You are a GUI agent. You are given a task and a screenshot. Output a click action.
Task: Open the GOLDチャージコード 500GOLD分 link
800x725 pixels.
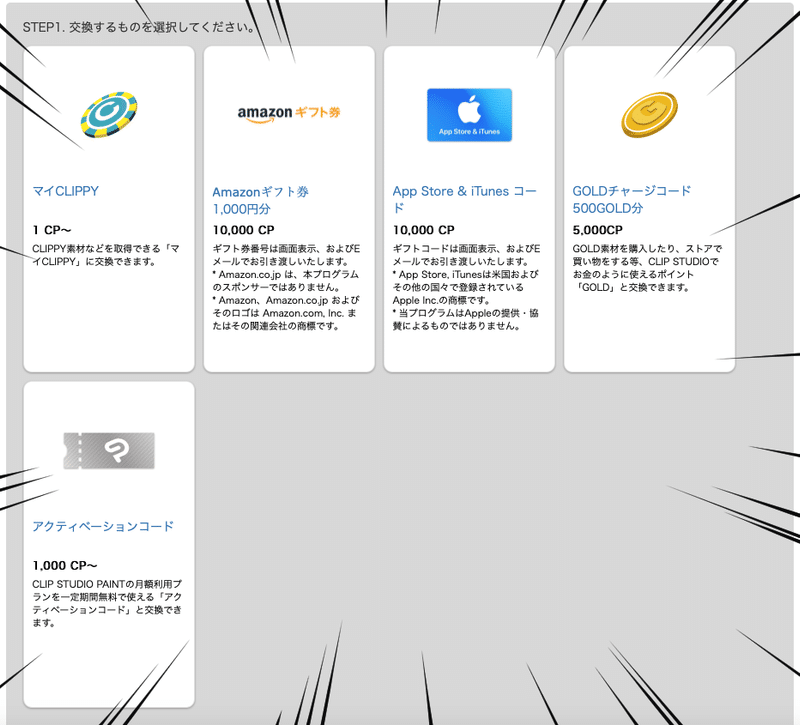632,199
